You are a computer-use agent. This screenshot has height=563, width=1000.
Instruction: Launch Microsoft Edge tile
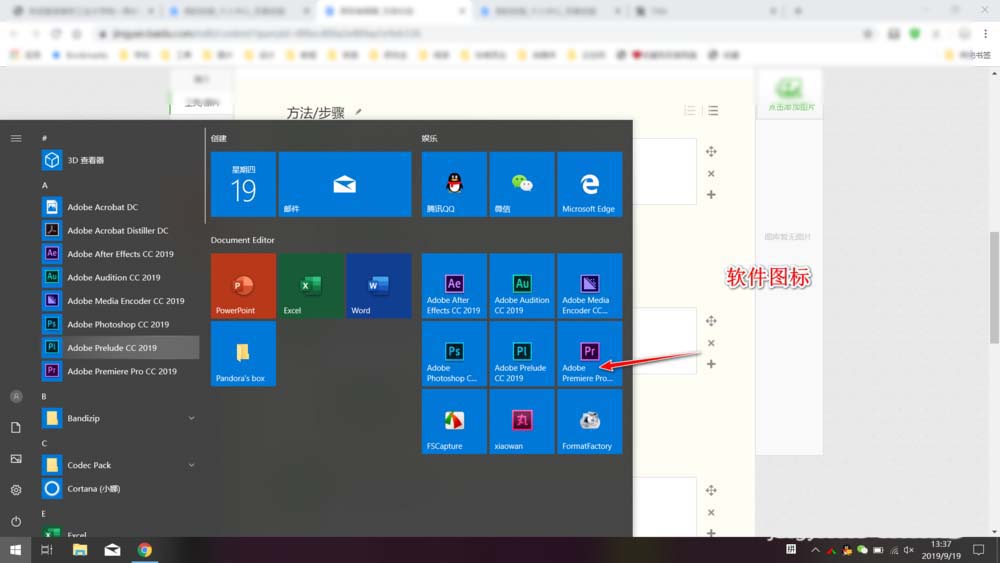(x=589, y=184)
